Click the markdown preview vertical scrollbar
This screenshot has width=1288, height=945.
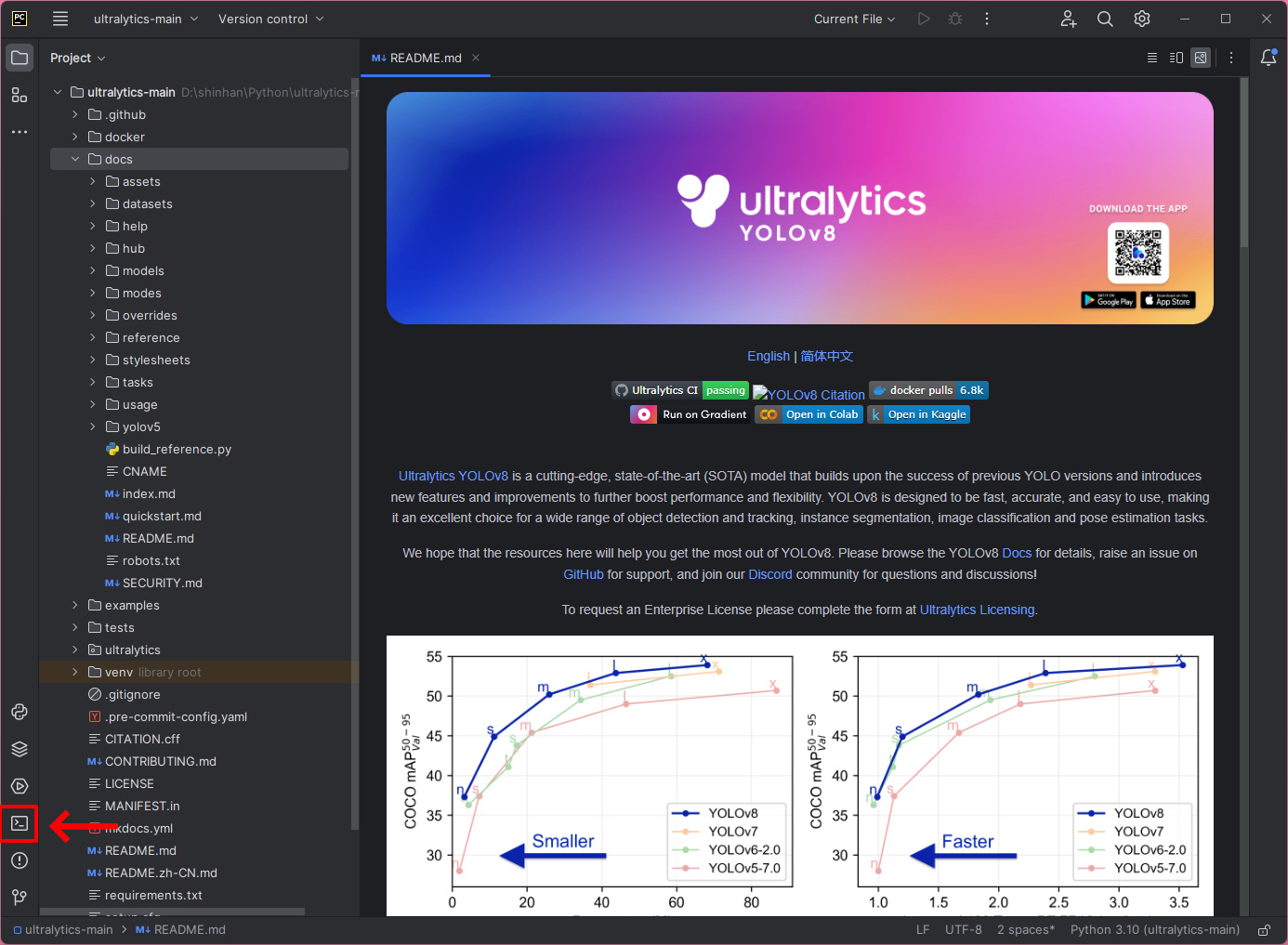(1244, 163)
